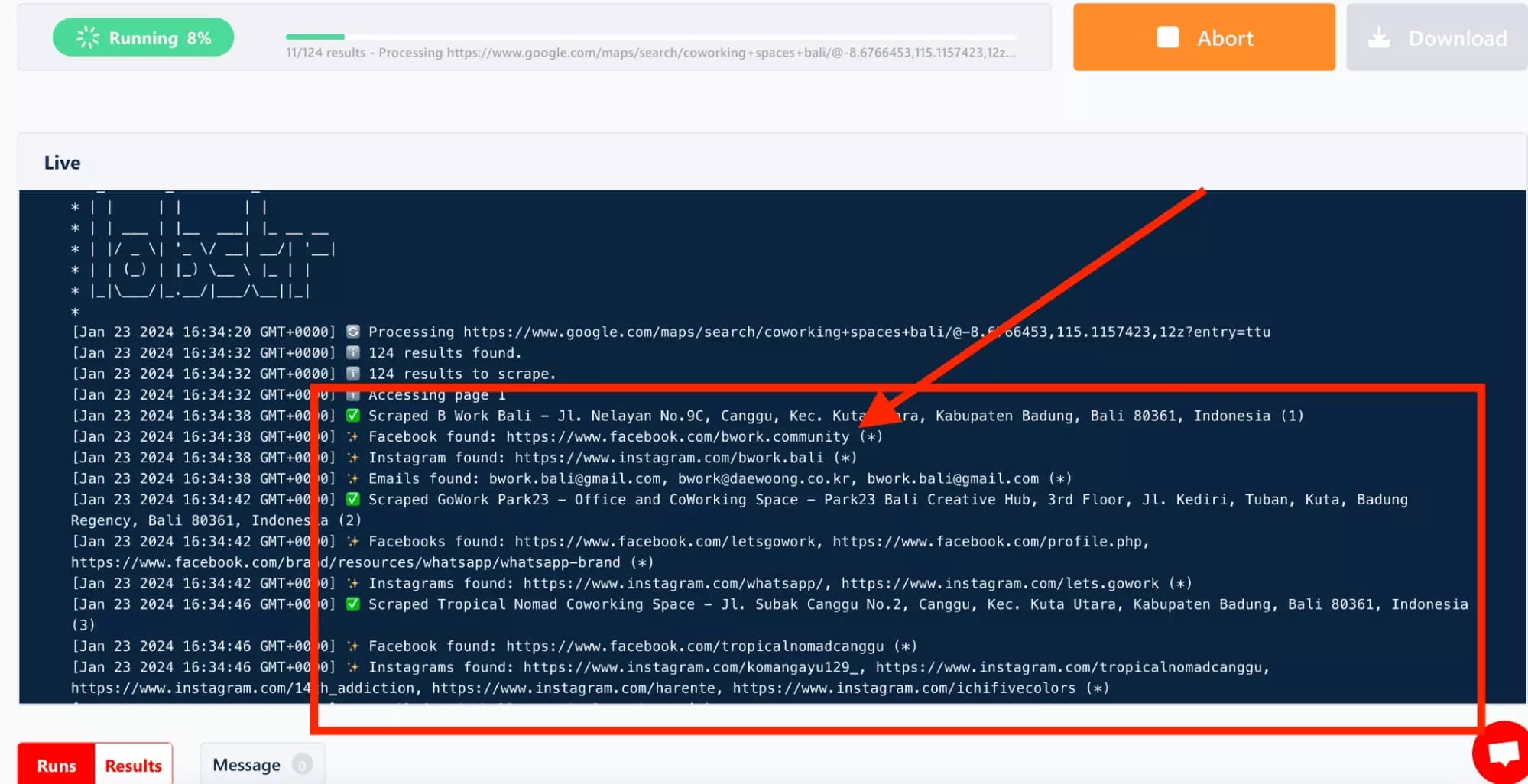Open the Message tab

tap(246, 764)
